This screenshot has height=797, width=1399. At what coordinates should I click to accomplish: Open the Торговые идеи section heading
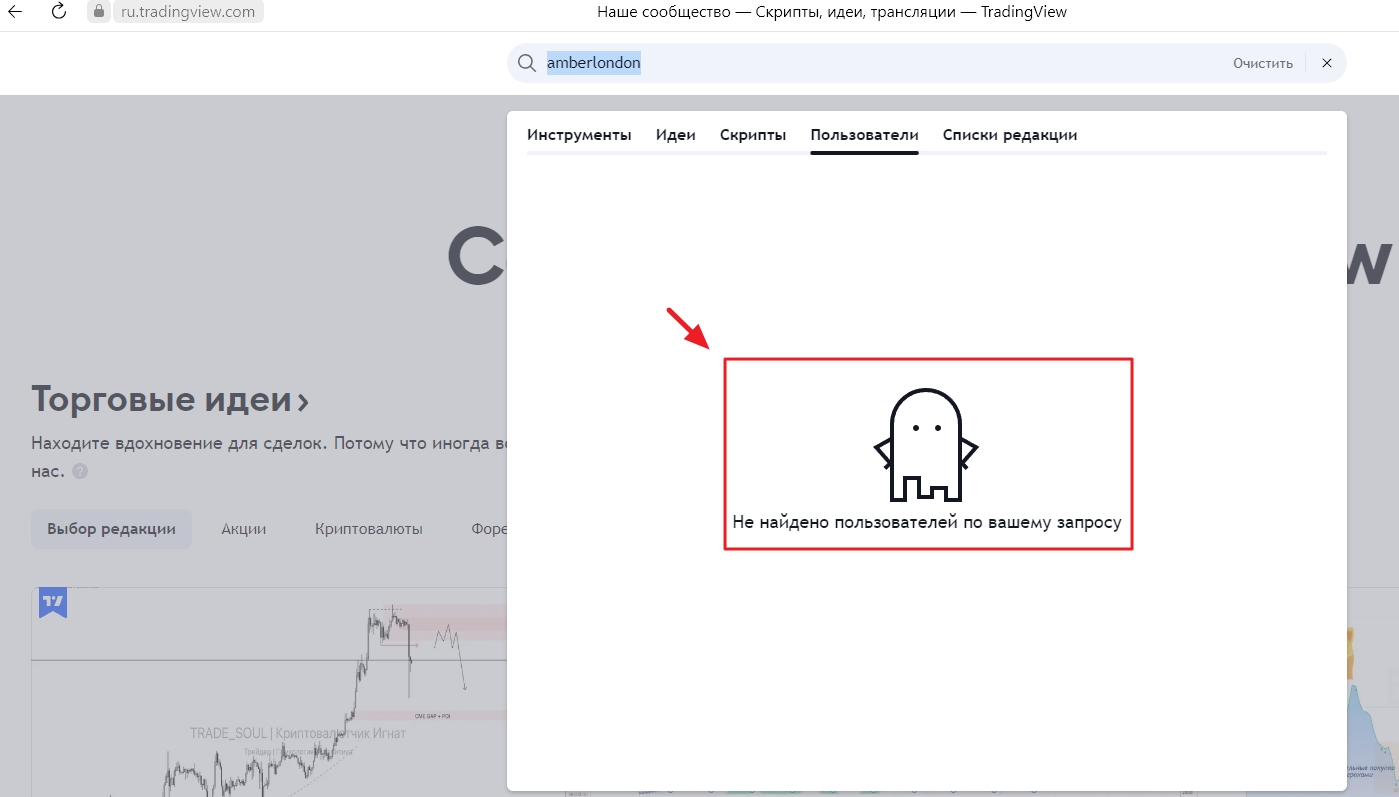pos(170,400)
